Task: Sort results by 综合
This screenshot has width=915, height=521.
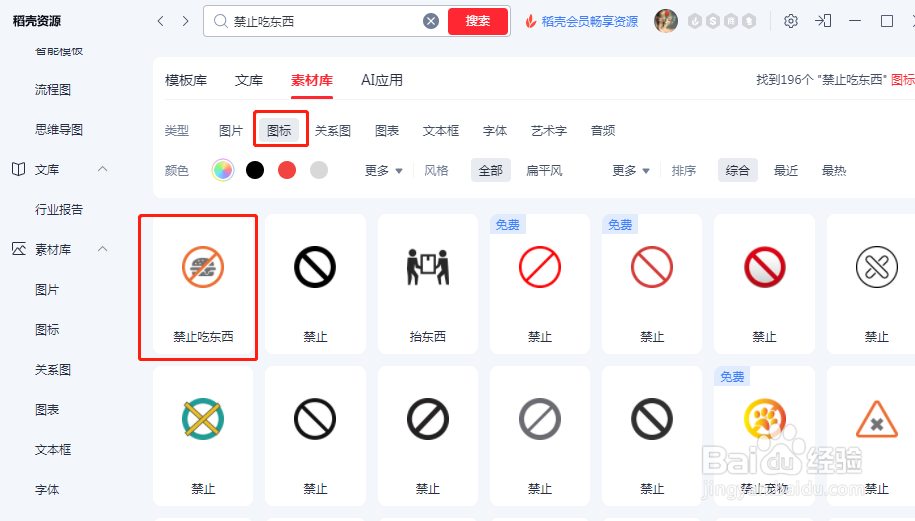Action: pyautogui.click(x=738, y=170)
